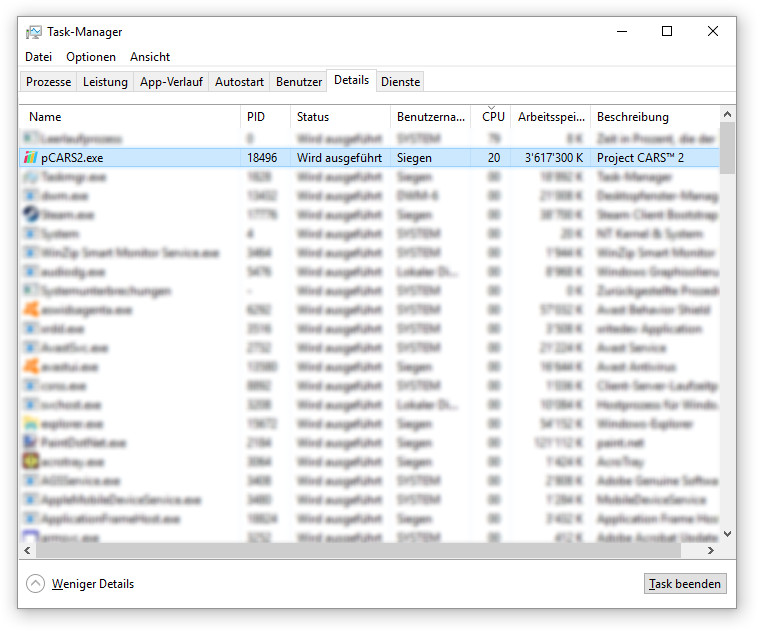
Task: Click the Task-Manager icon in title bar
Action: (34, 31)
